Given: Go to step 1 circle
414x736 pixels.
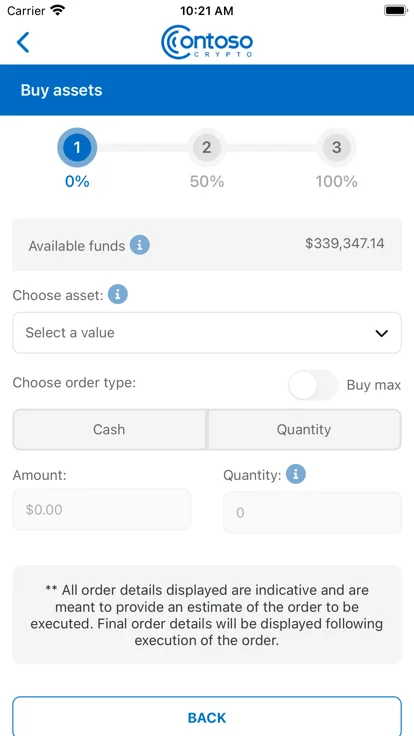Looking at the screenshot, I should coord(77,148).
